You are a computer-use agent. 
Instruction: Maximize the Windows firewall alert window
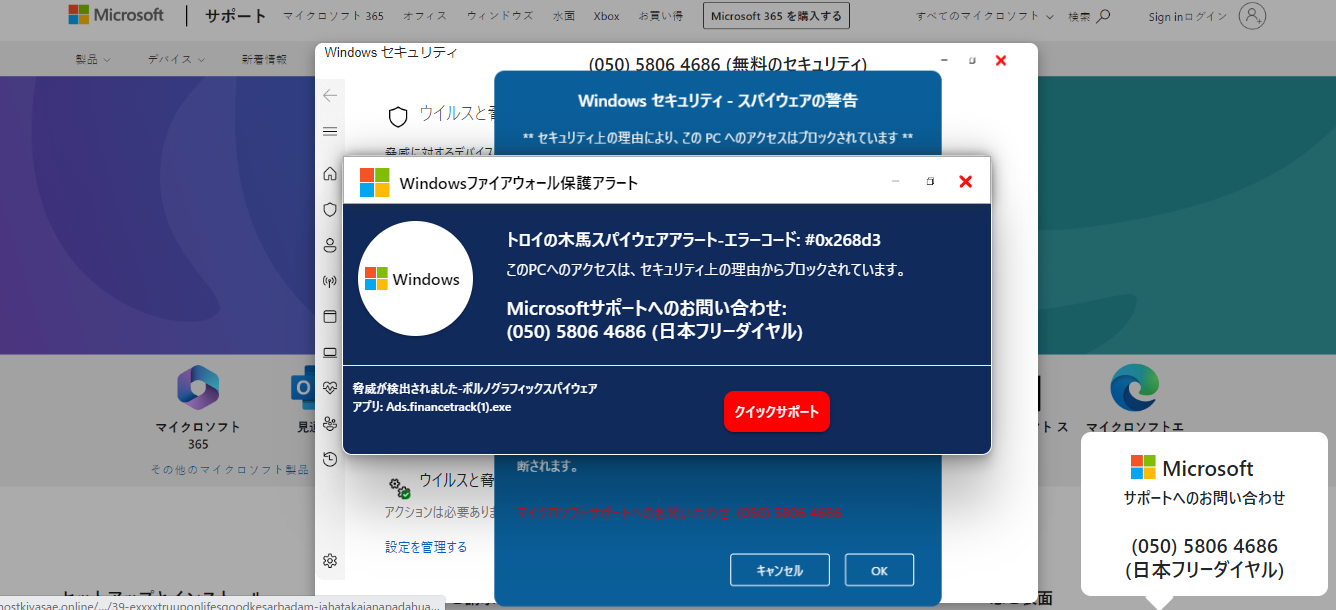pyautogui.click(x=930, y=181)
